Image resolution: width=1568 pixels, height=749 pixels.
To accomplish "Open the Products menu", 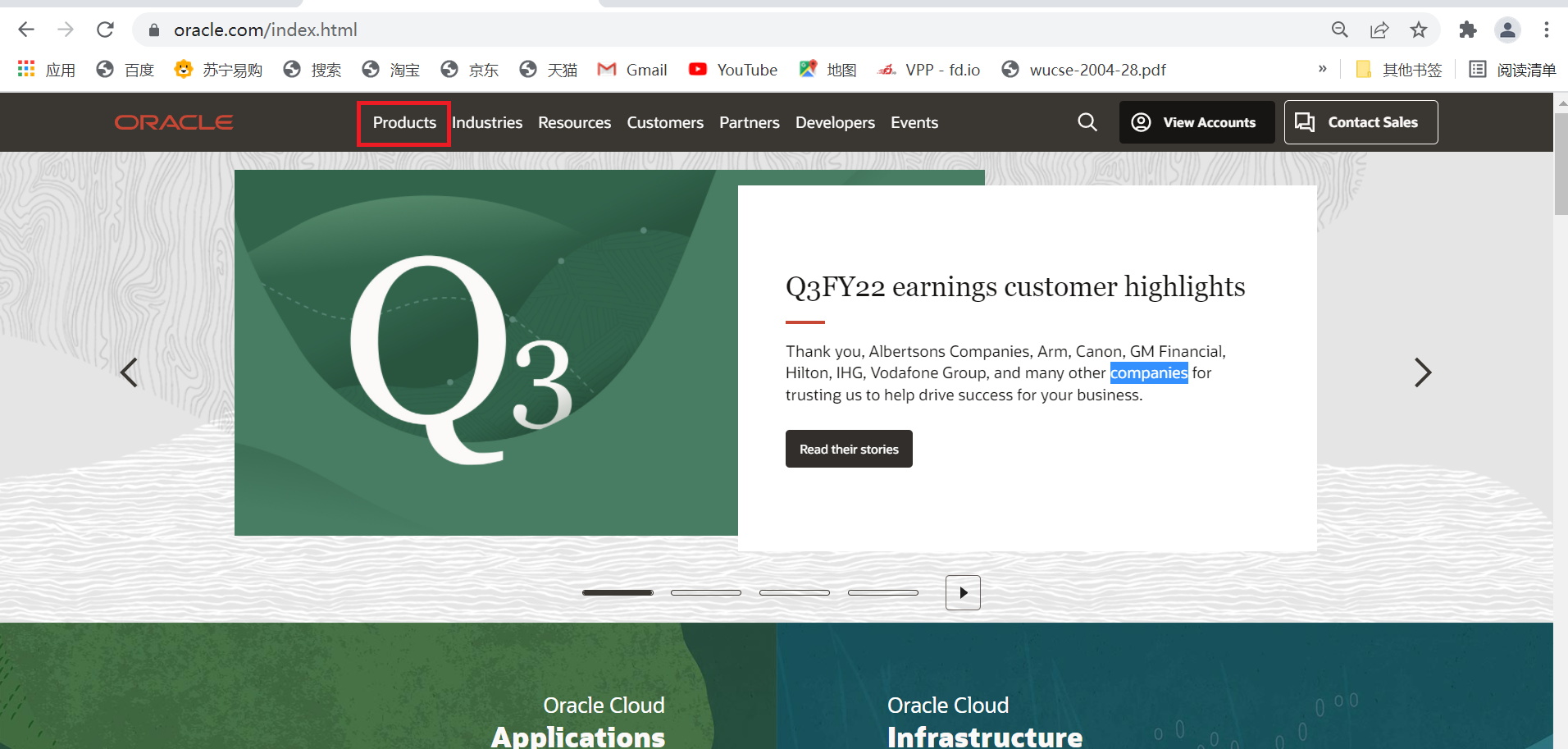I will (x=404, y=122).
